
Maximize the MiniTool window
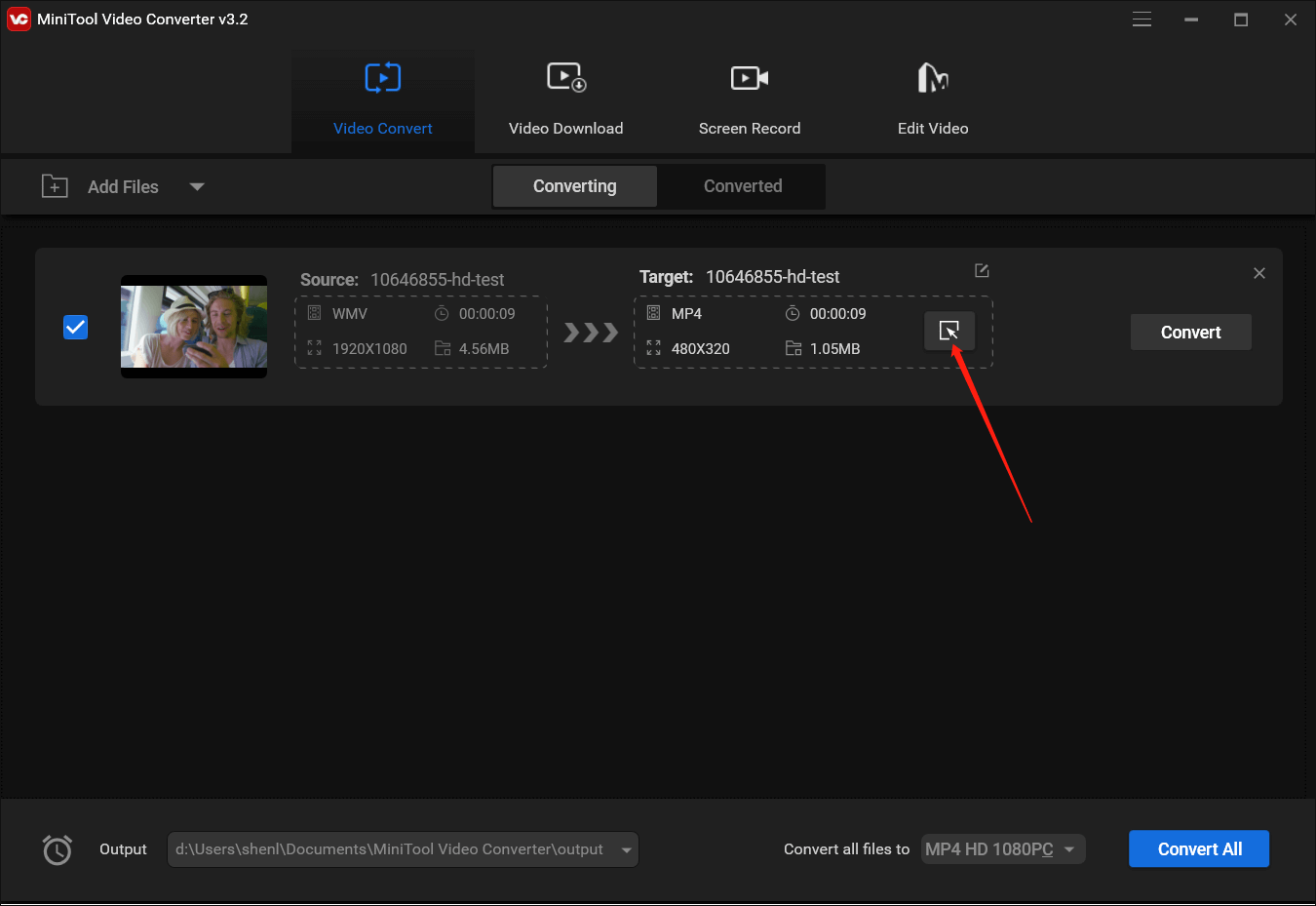1241,20
